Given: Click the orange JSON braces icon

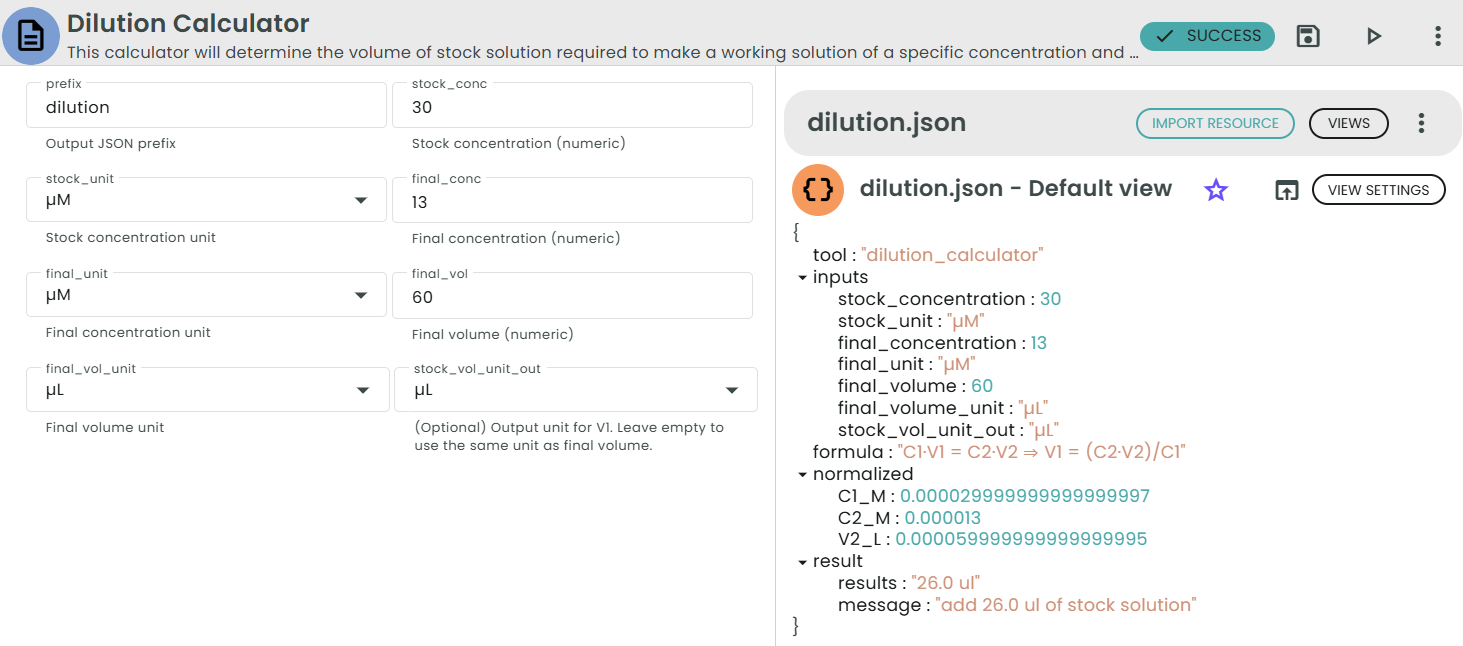Looking at the screenshot, I should coord(818,190).
